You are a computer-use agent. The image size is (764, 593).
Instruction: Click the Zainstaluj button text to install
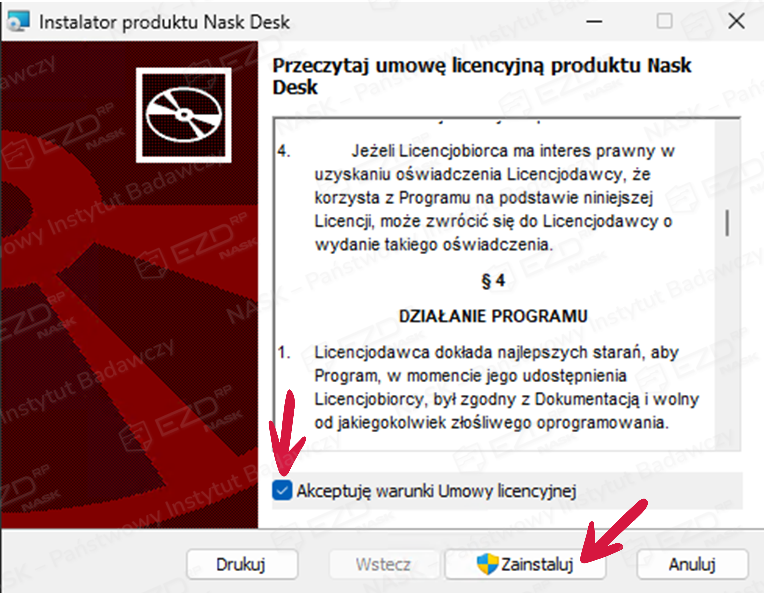[x=537, y=564]
